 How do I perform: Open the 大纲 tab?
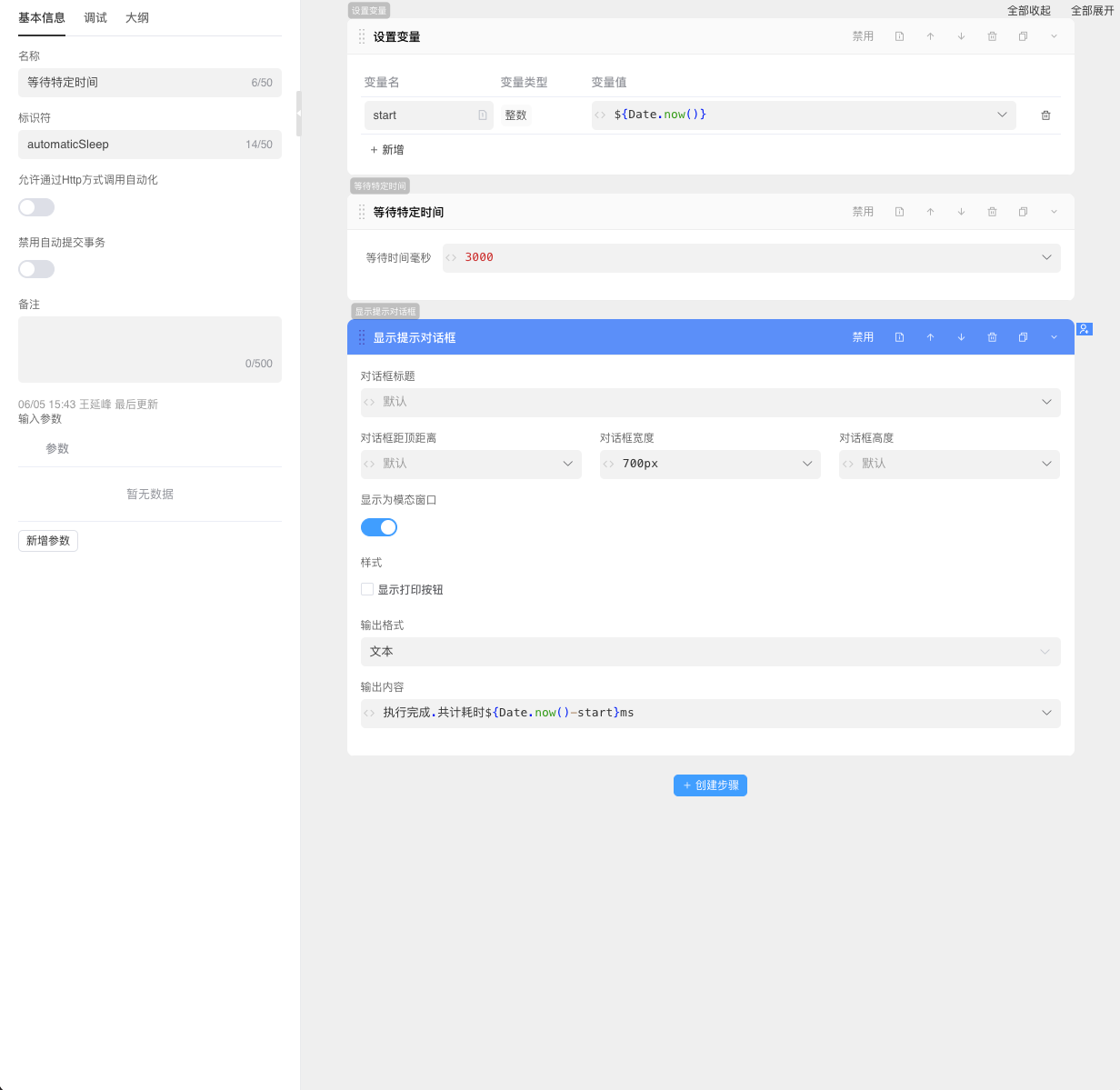click(137, 18)
